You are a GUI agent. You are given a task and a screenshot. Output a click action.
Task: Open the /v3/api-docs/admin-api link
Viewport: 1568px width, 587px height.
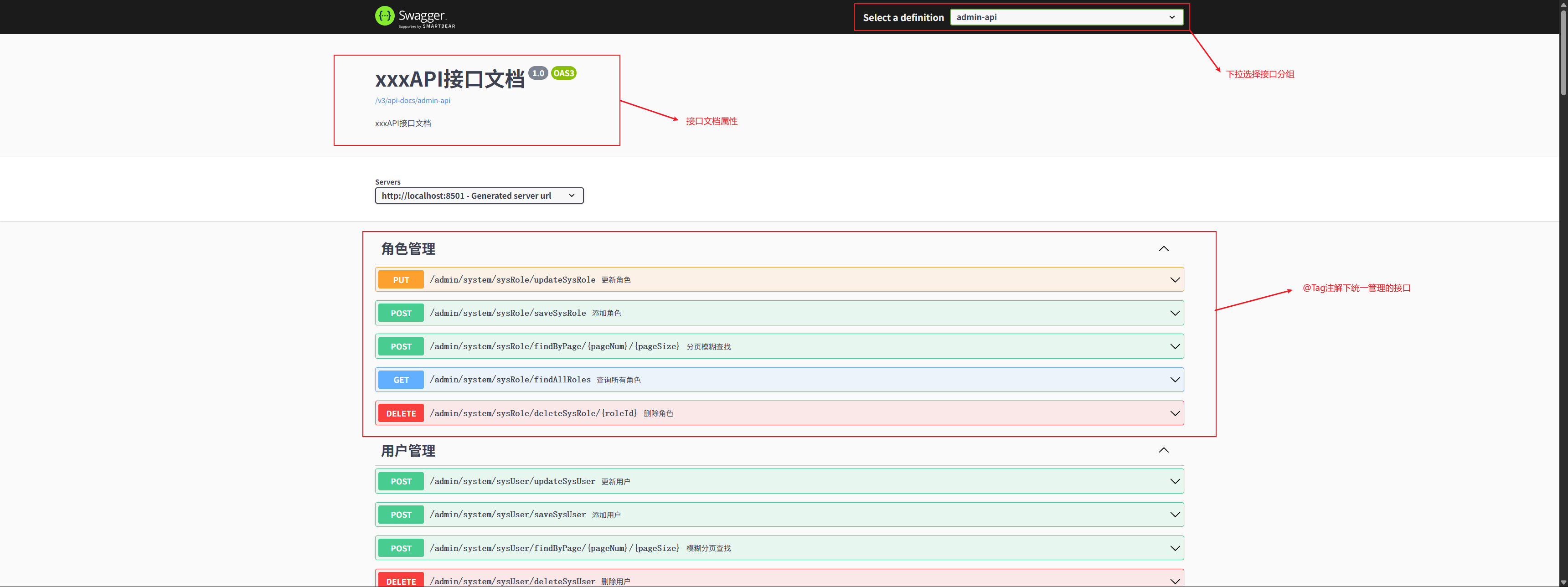pos(412,100)
